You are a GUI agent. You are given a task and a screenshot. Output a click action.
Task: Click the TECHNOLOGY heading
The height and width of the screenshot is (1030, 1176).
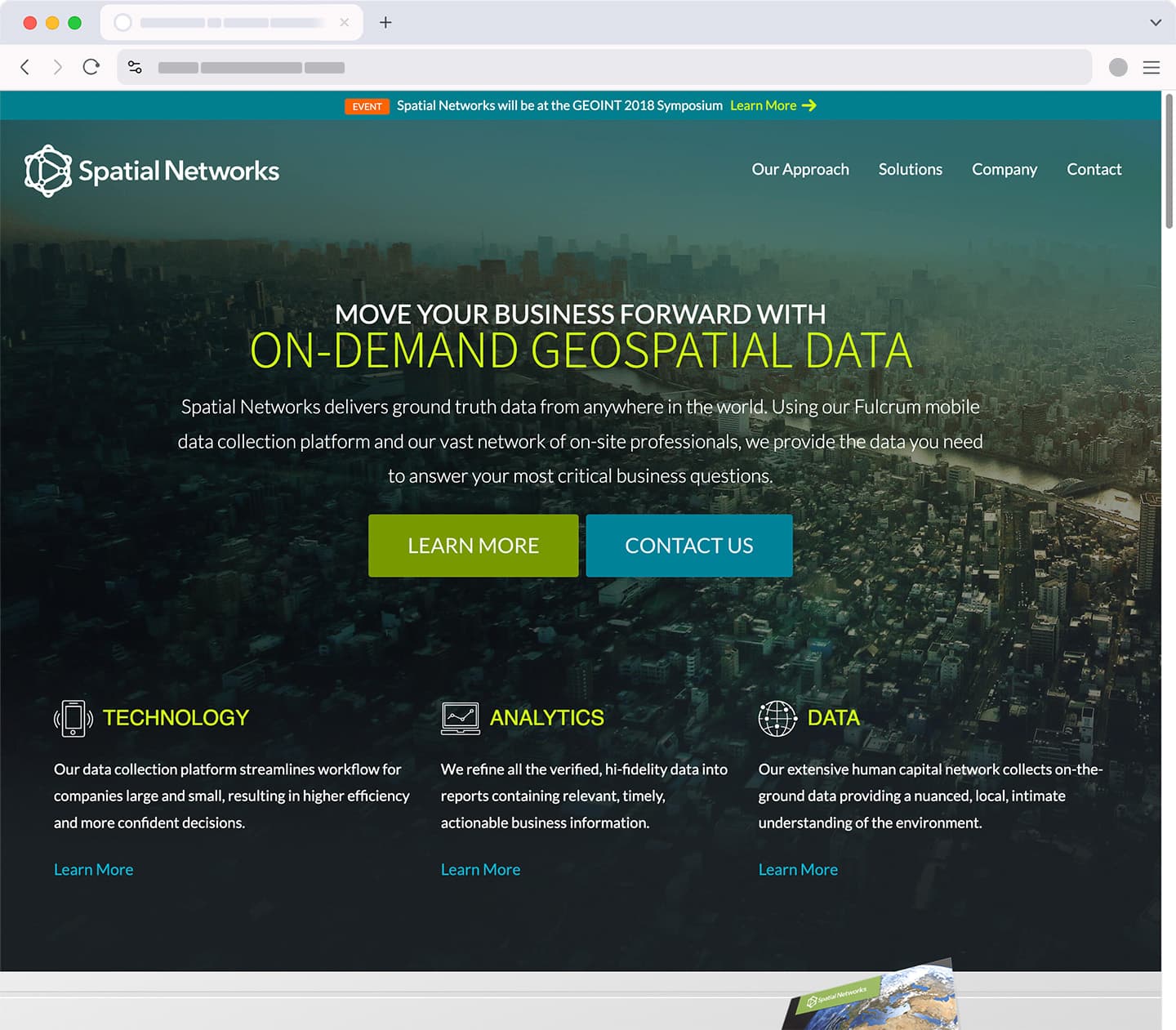point(176,718)
